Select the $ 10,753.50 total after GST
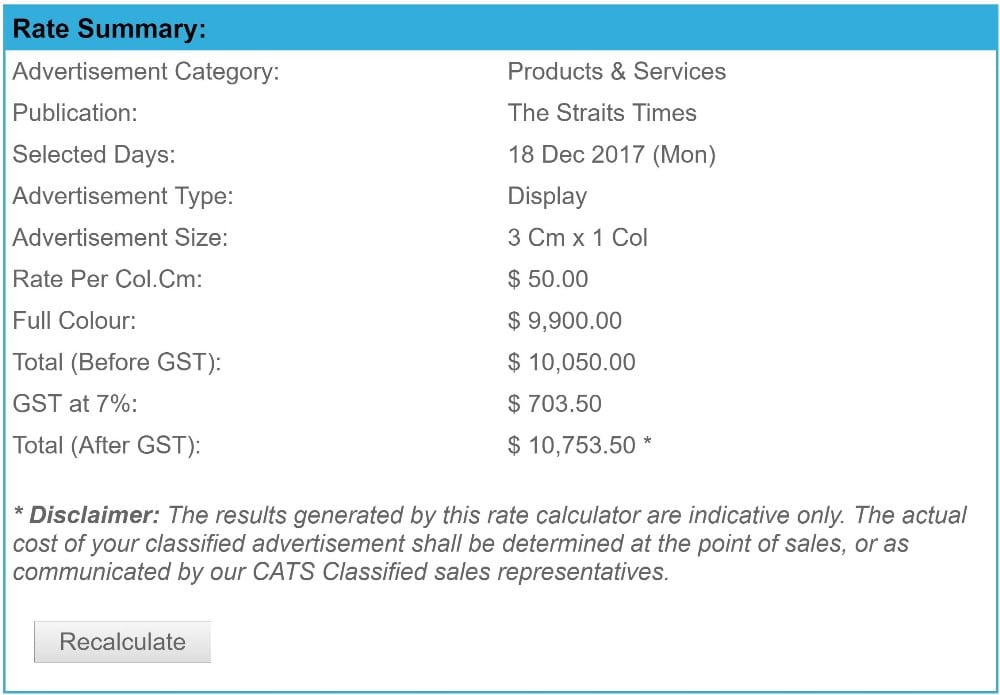This screenshot has width=1000, height=695. 571,445
